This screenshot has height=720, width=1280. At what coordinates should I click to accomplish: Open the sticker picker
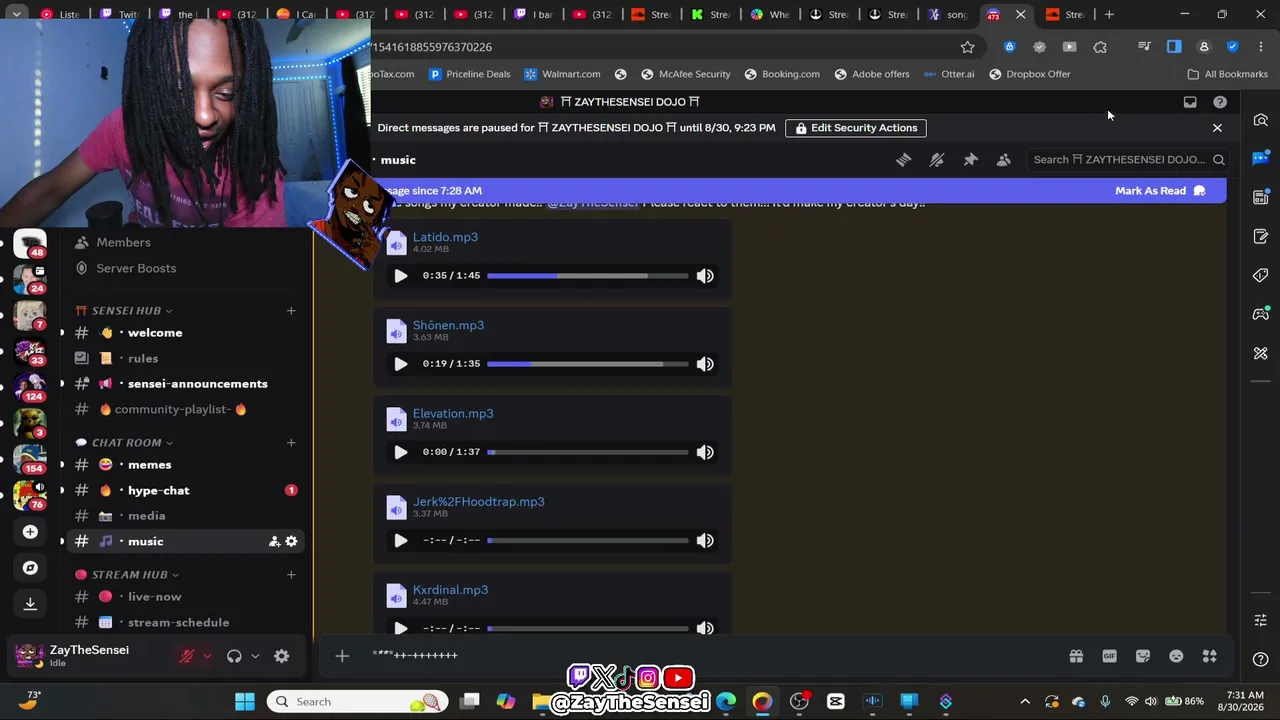(x=1143, y=656)
